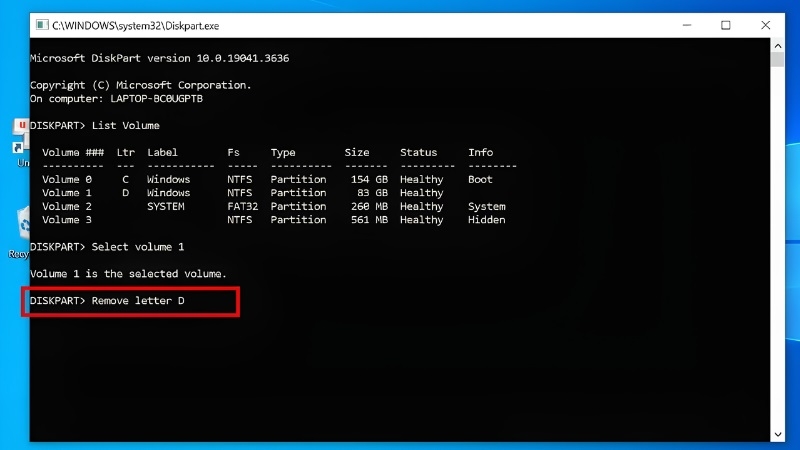Viewport: 800px width, 450px height.
Task: Click the 'Info' column header
Action: (x=481, y=153)
